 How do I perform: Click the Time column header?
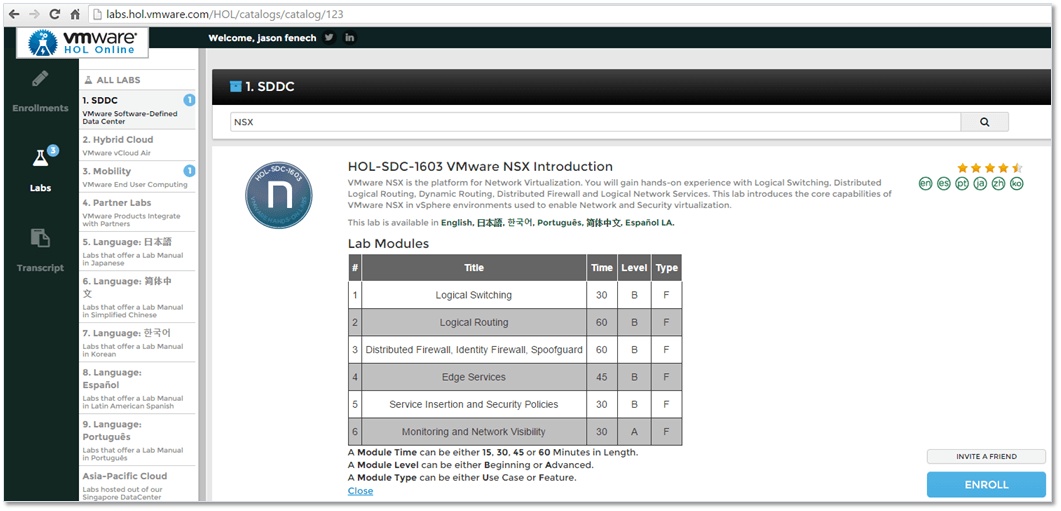pos(602,268)
